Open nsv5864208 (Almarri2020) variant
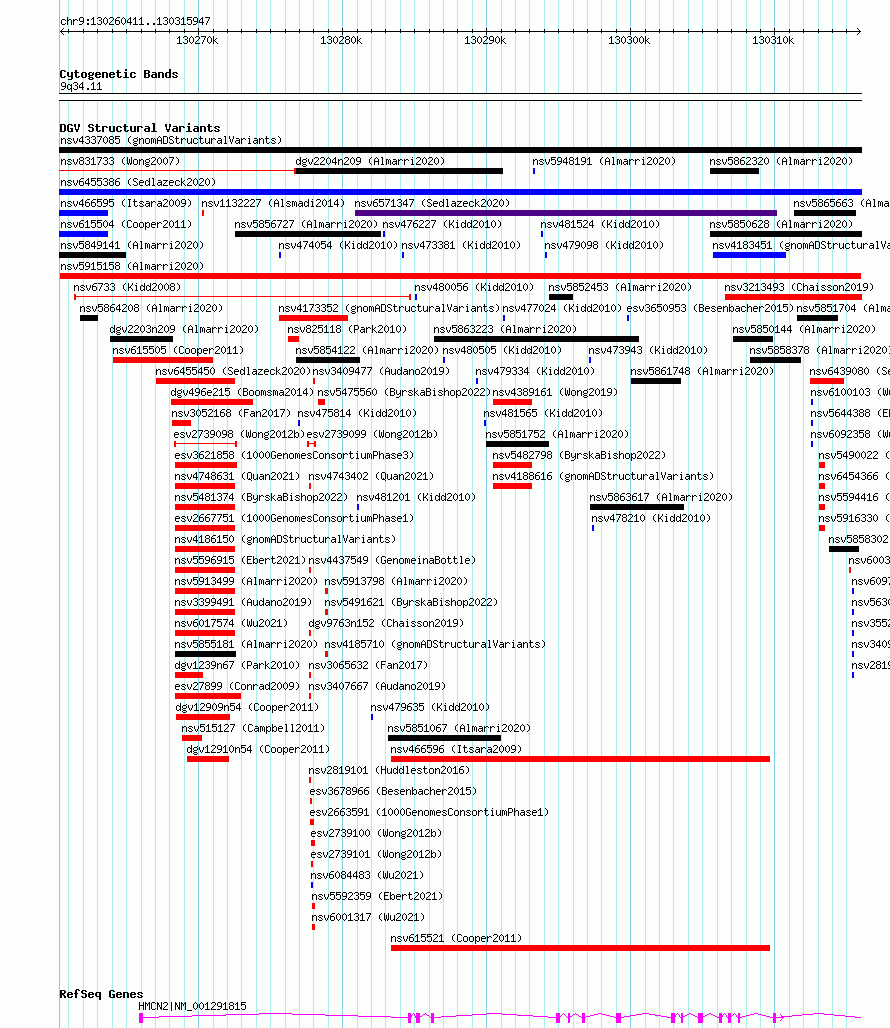Image resolution: width=890 pixels, height=1028 pixels. click(x=151, y=308)
